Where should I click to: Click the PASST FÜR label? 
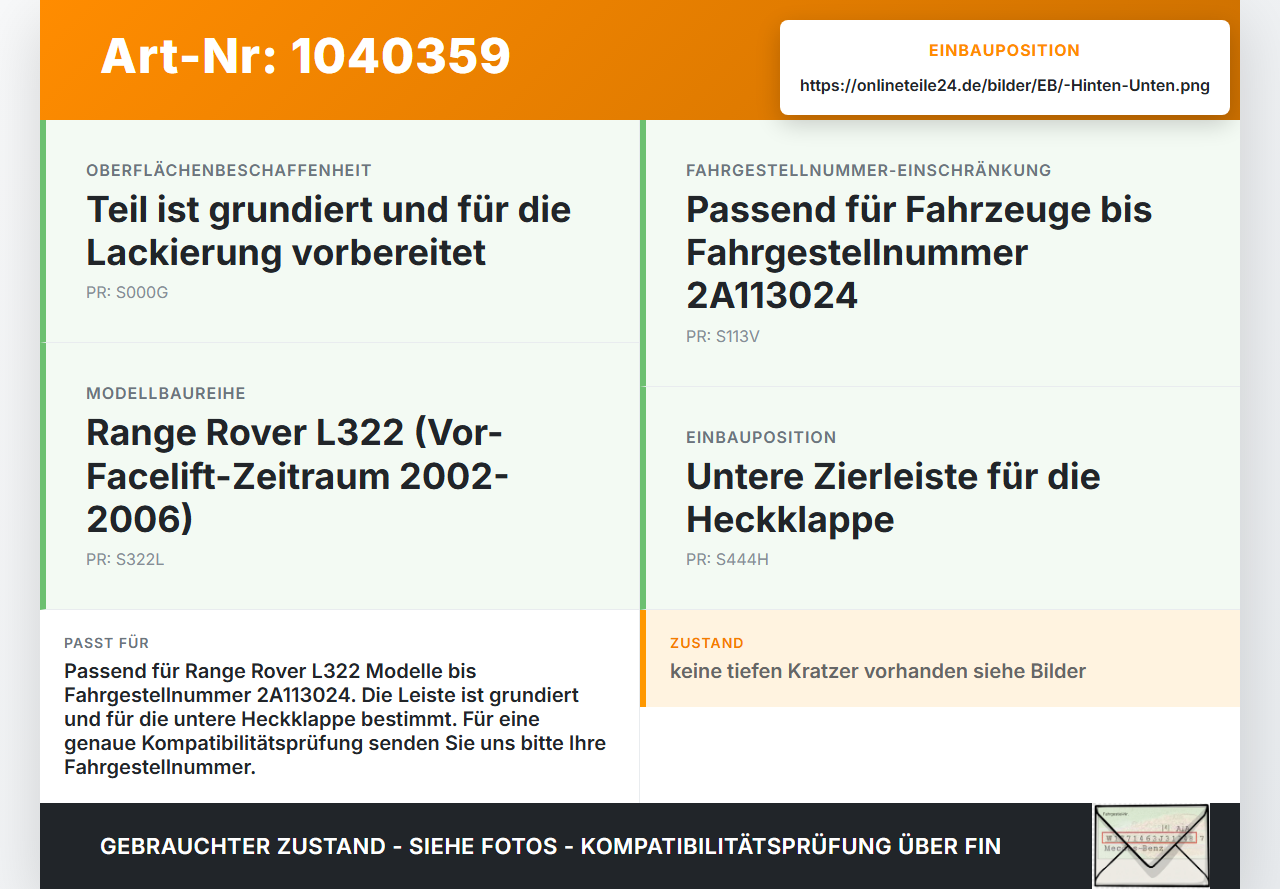point(107,643)
